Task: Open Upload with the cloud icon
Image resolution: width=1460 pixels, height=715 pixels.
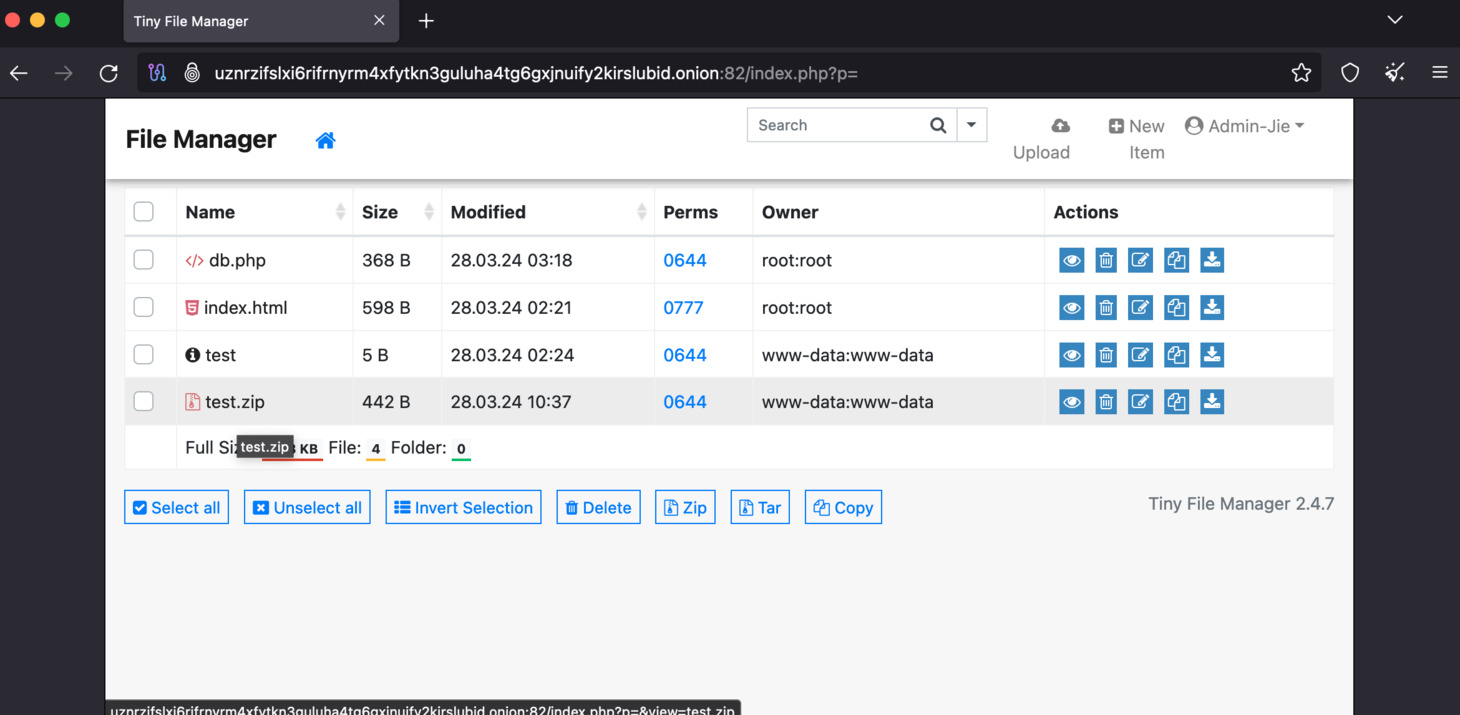Action: [x=1060, y=126]
